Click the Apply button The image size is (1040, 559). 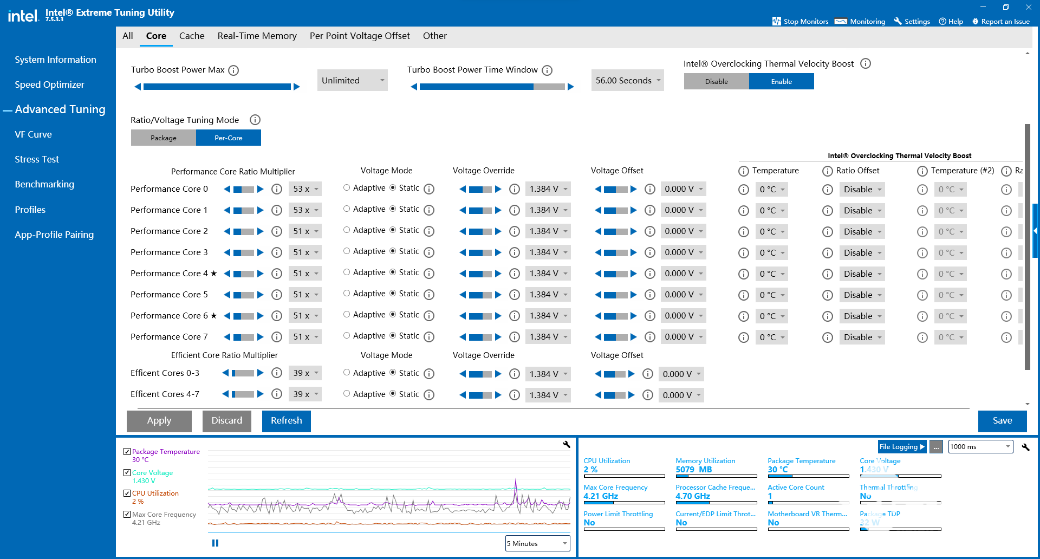coord(159,420)
